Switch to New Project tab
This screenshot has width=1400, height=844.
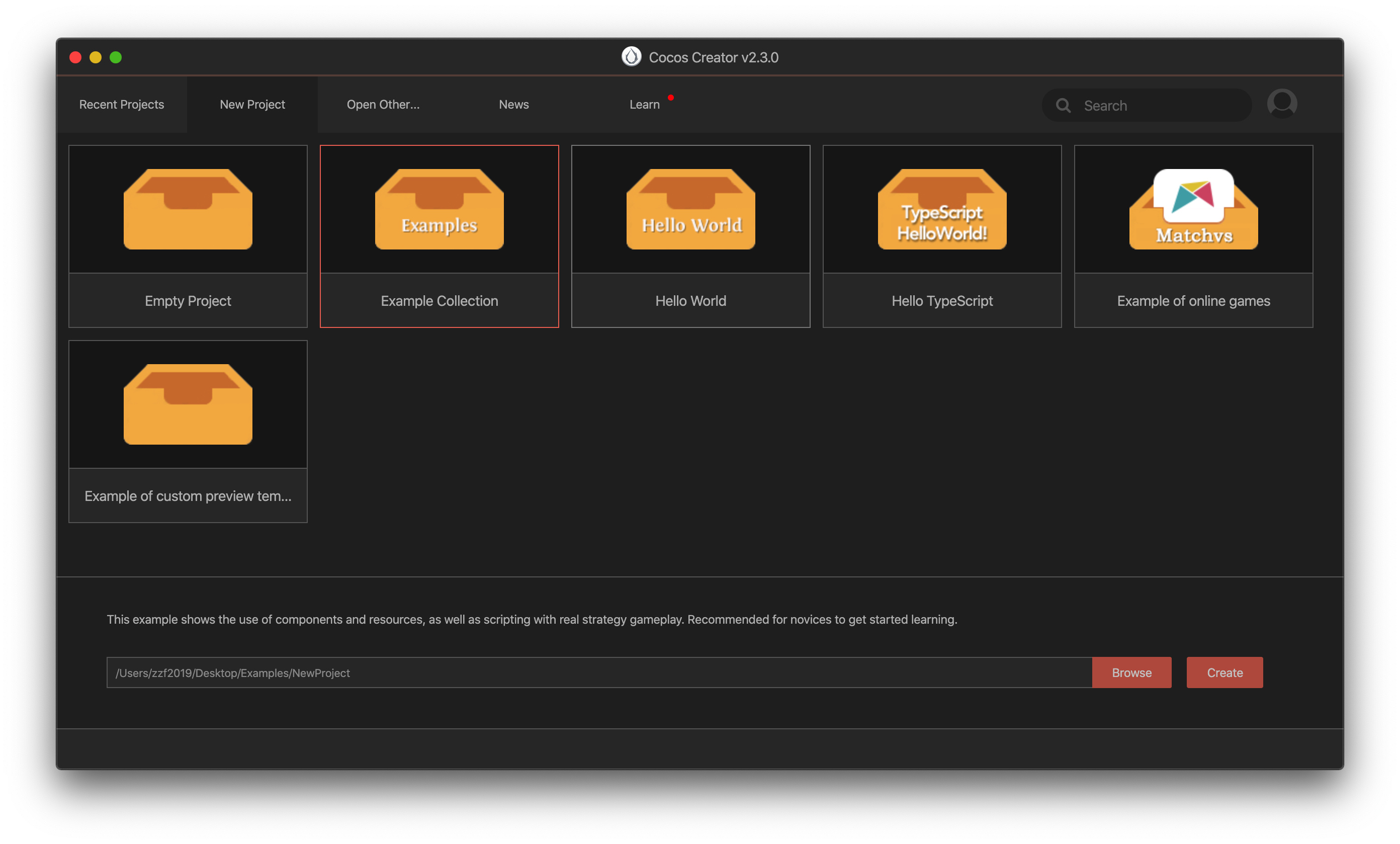tap(252, 105)
